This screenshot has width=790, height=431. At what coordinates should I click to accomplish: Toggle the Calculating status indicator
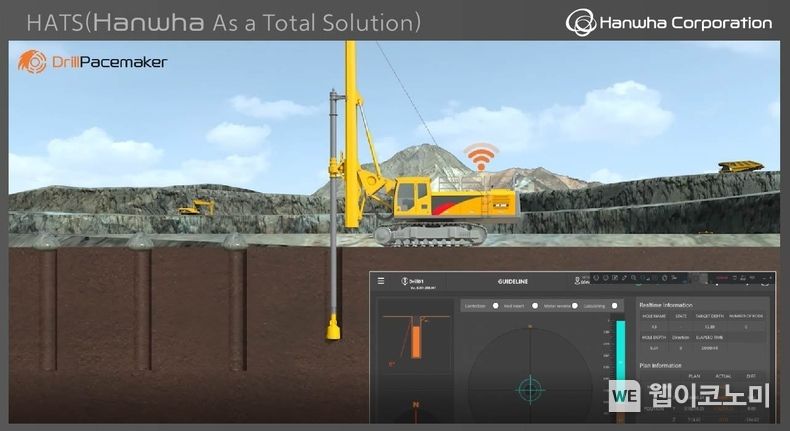point(614,306)
